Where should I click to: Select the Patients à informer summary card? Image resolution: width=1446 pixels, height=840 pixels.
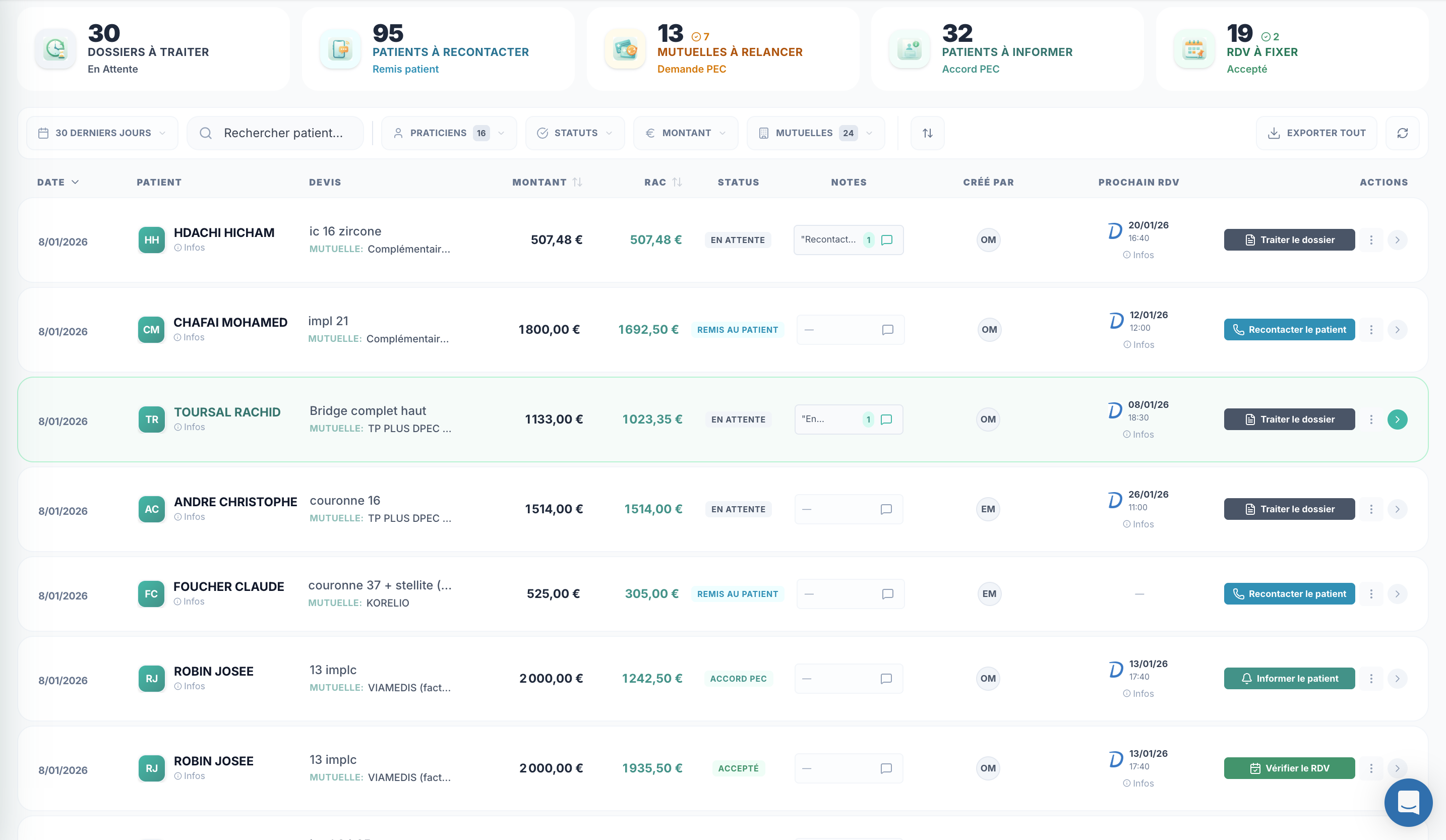(1007, 49)
